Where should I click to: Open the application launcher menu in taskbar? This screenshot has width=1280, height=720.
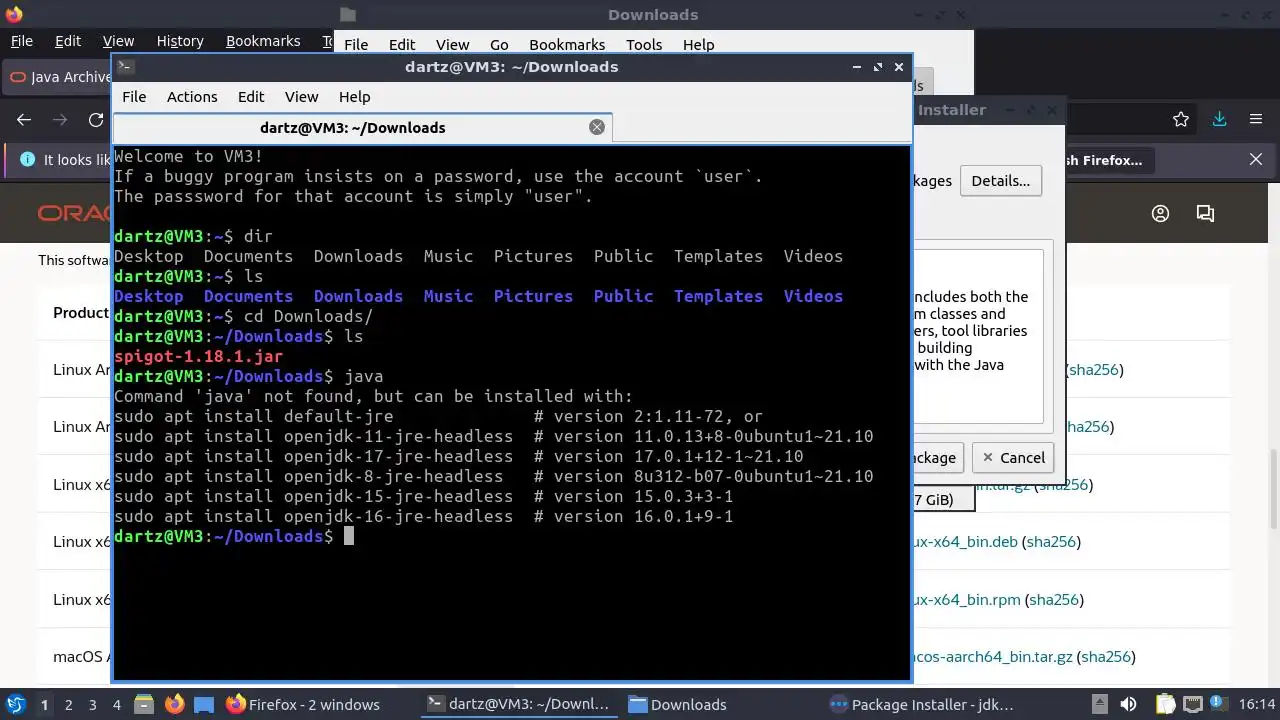(x=15, y=704)
